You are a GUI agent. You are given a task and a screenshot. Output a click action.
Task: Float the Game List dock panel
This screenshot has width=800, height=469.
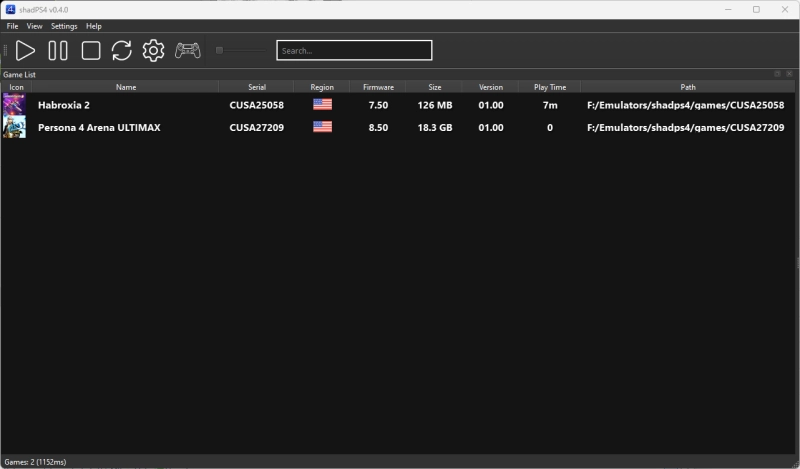click(x=778, y=74)
